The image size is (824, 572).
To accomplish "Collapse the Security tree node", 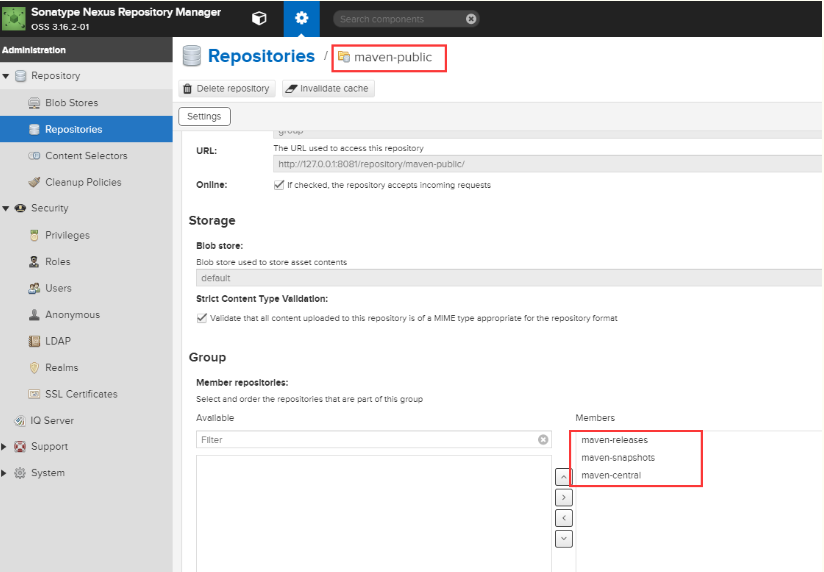I will [x=6, y=209].
